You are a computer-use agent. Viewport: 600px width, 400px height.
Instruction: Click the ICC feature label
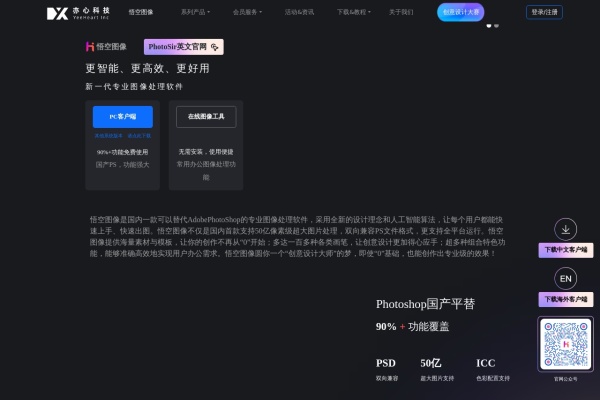[486, 363]
